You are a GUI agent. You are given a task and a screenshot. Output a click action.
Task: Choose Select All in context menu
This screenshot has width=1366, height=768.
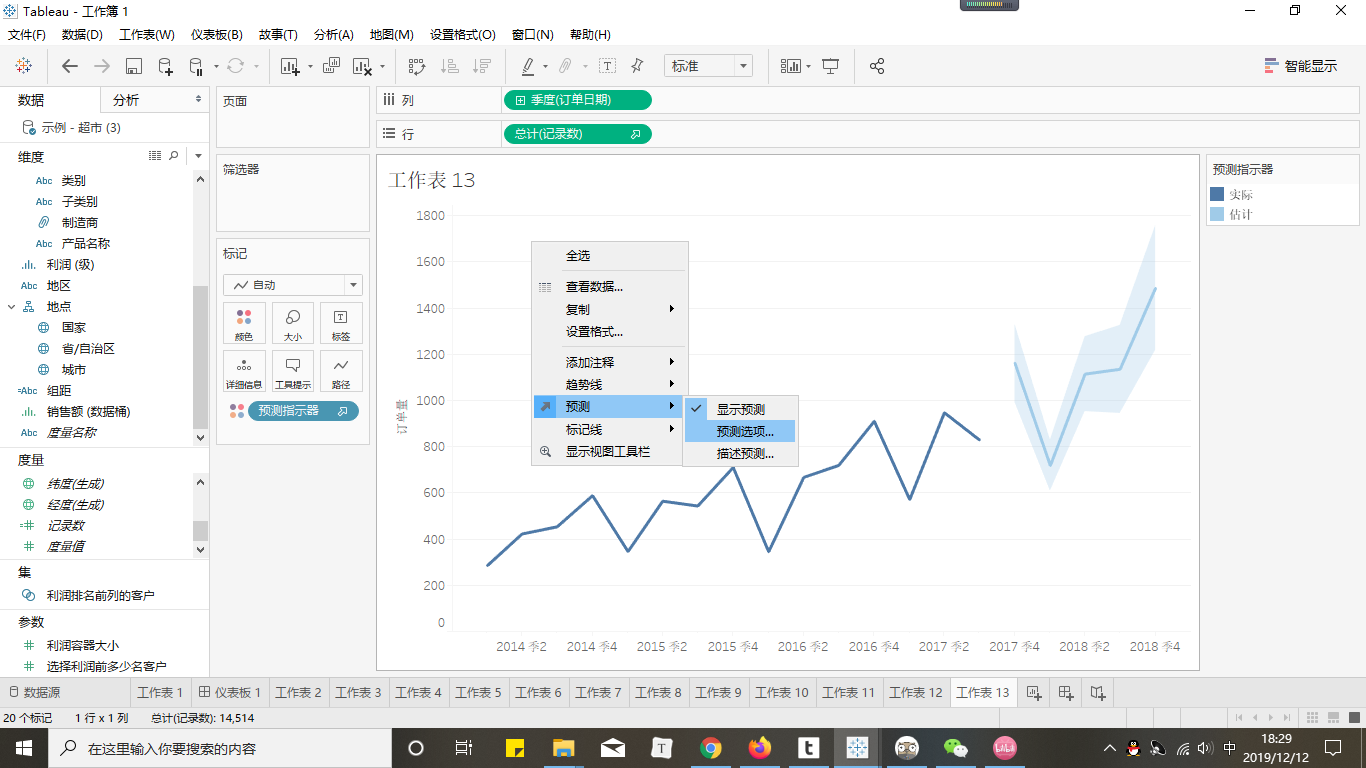tap(610, 256)
